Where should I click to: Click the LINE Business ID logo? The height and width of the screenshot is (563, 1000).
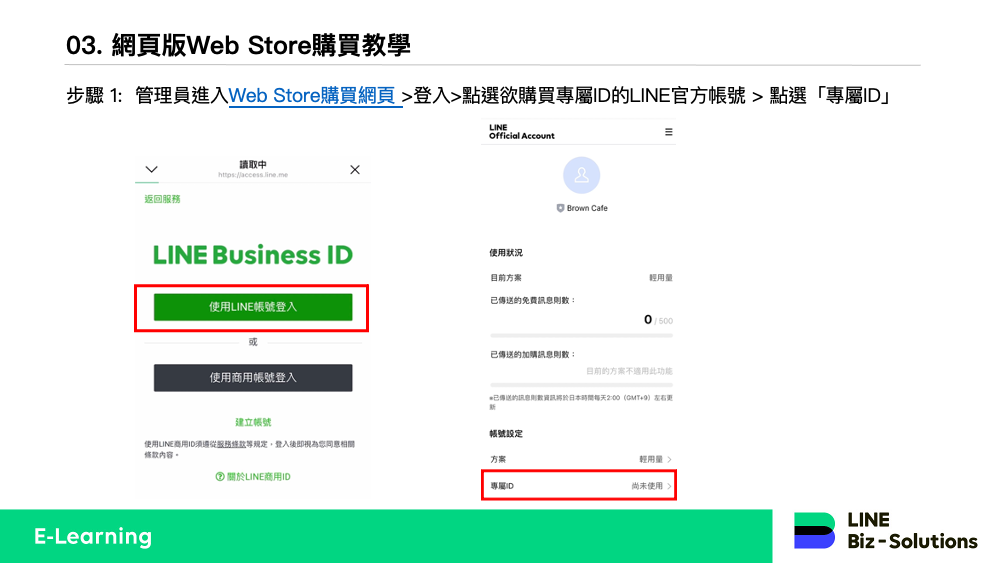(253, 255)
